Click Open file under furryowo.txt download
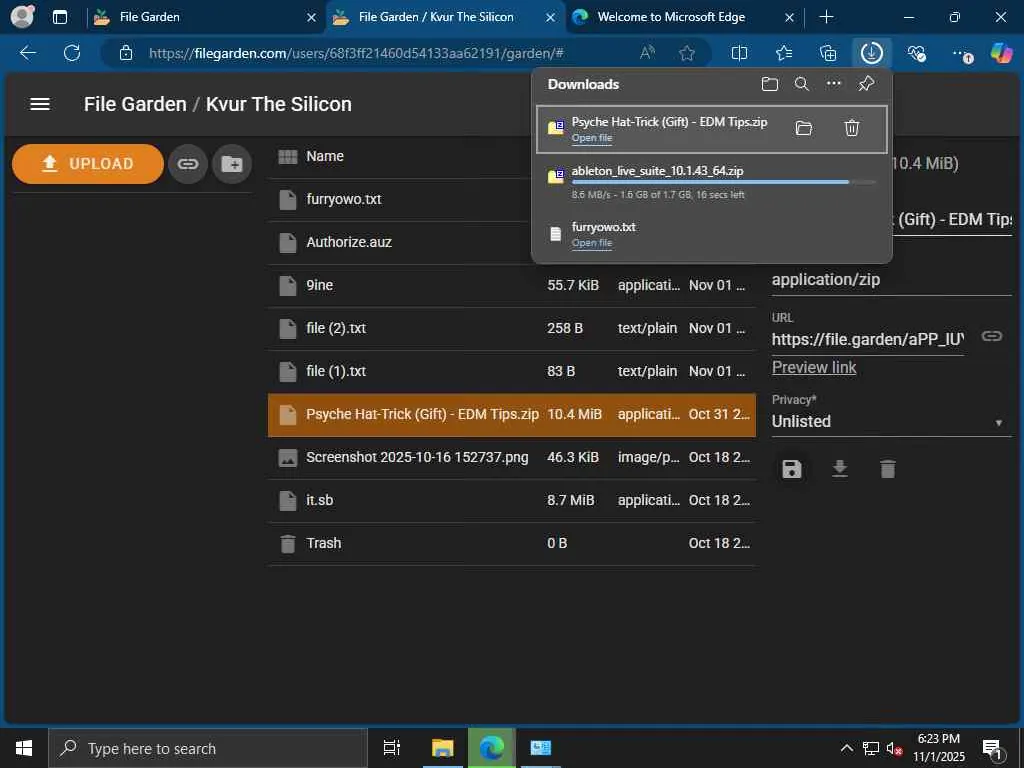The image size is (1024, 768). click(592, 243)
